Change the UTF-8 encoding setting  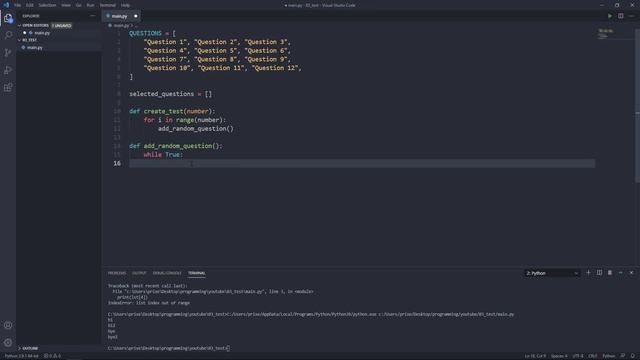tap(578, 356)
